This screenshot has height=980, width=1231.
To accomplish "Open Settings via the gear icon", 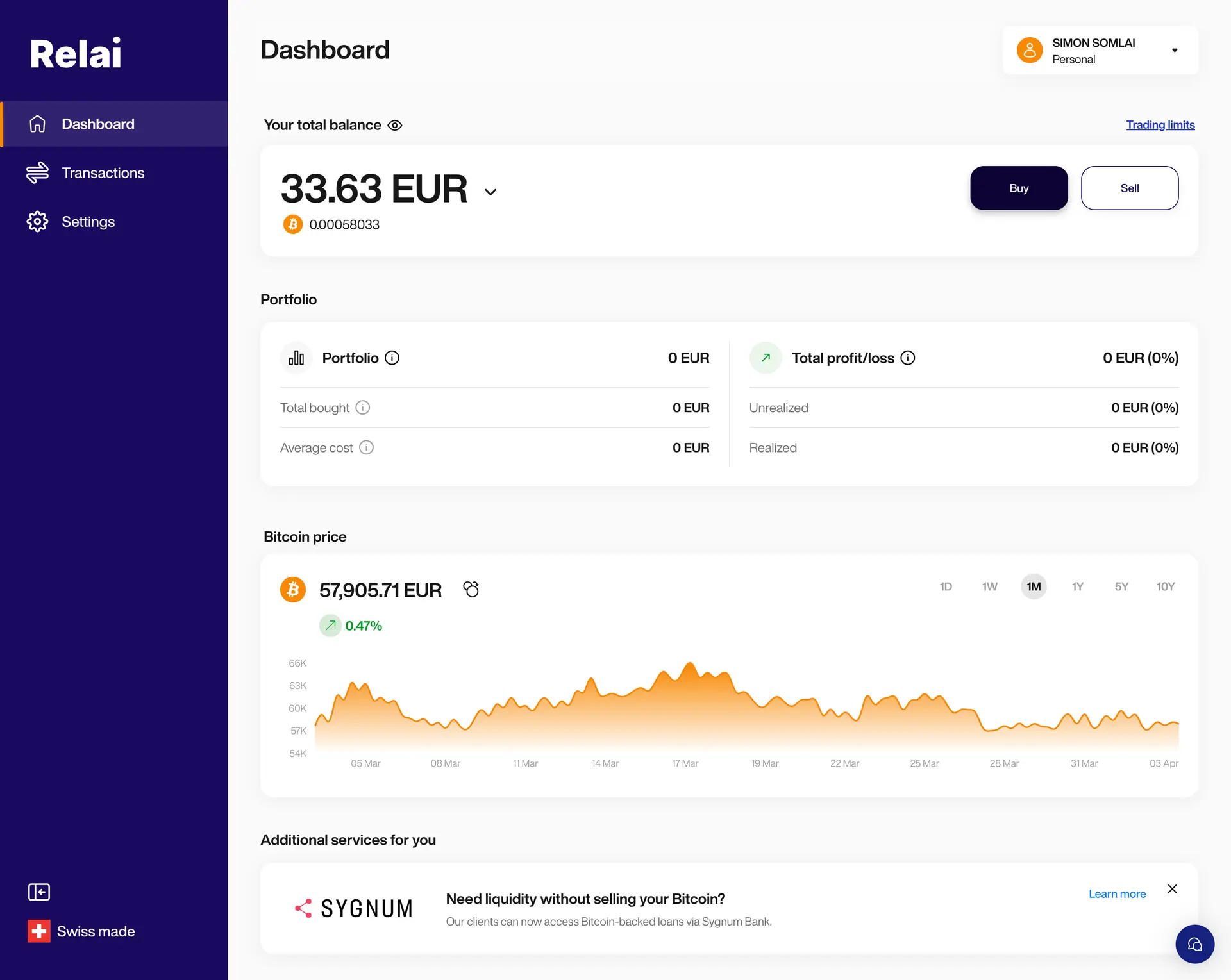I will pyautogui.click(x=37, y=221).
